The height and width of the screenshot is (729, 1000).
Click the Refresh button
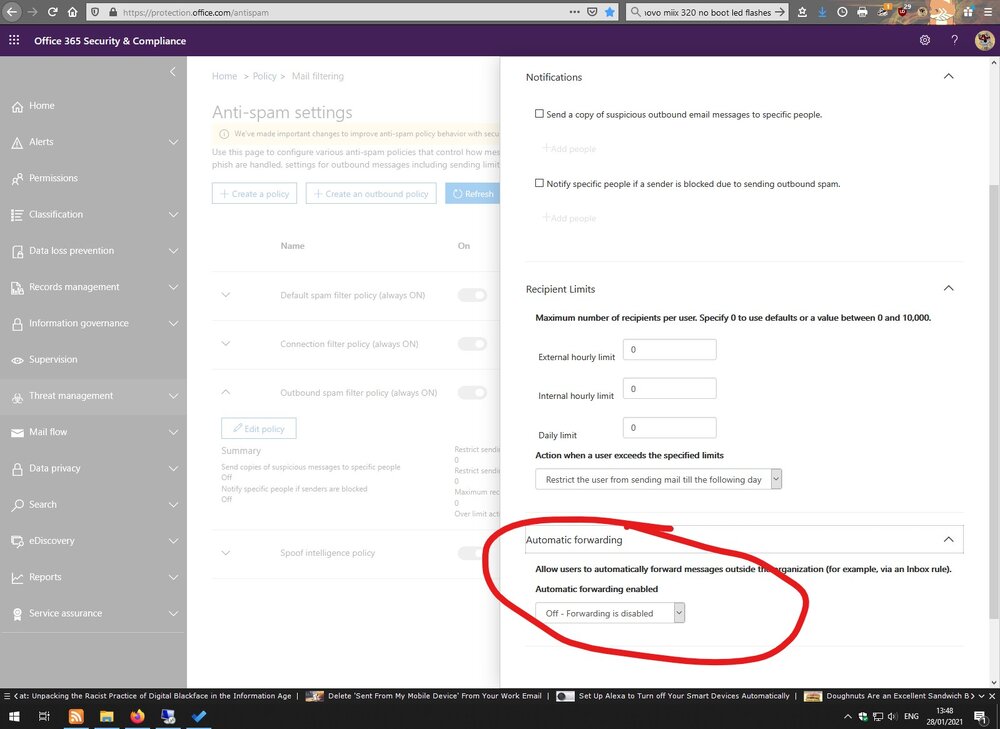[x=473, y=193]
